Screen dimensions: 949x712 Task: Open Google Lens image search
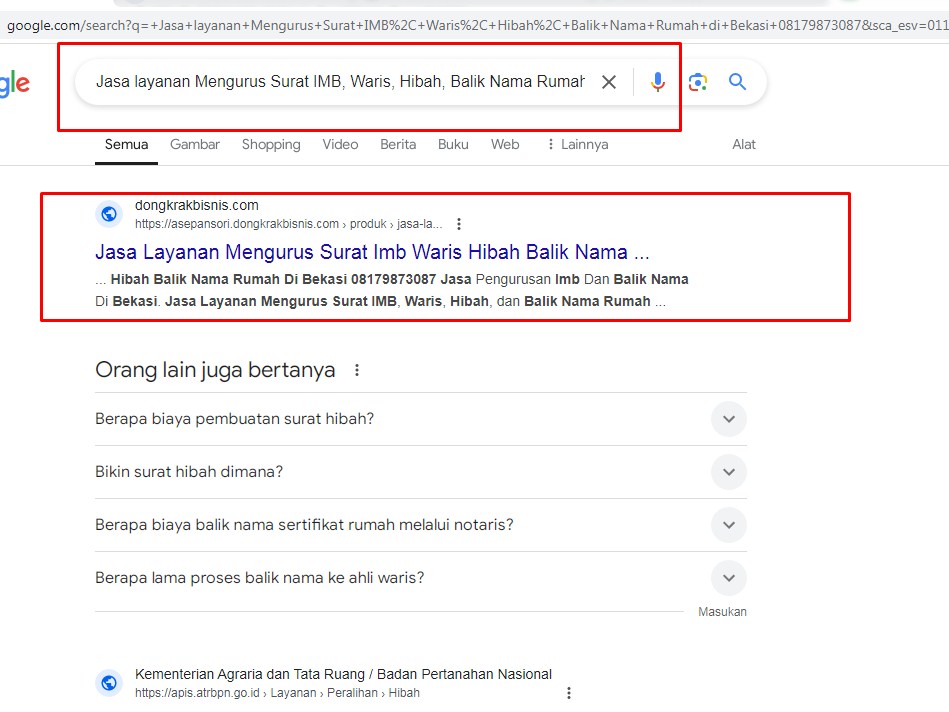pos(698,82)
